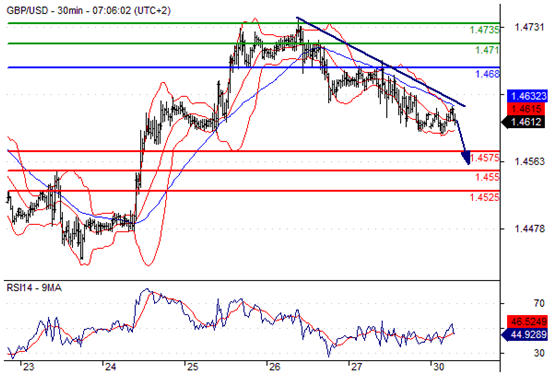Select the blue 44.9289 RSI value tag
The height and width of the screenshot is (376, 557).
pyautogui.click(x=524, y=334)
